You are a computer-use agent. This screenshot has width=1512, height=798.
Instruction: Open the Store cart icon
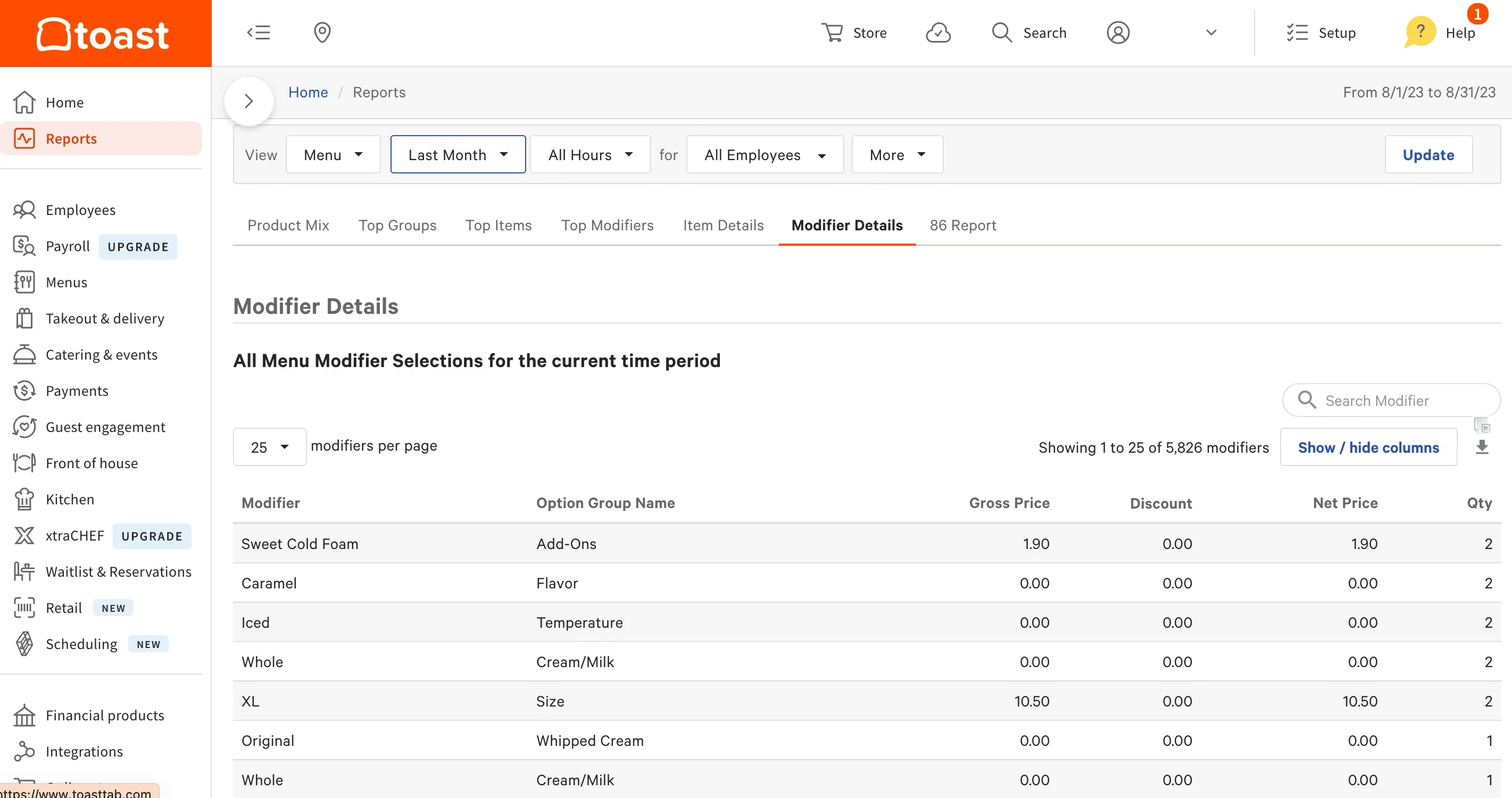pos(832,32)
